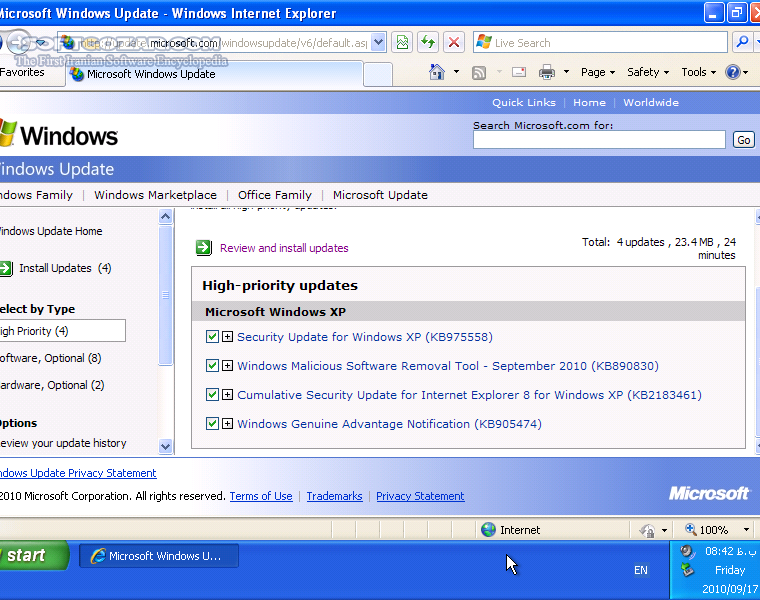Click the Quick Links header link
Image resolution: width=760 pixels, height=600 pixels.
click(x=523, y=102)
